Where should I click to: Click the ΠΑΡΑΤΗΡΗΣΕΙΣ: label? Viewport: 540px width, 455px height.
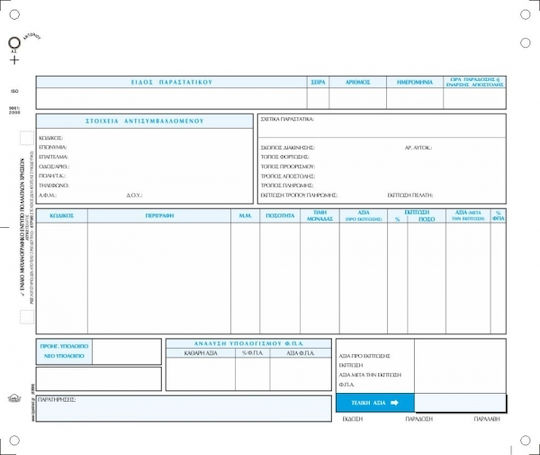click(x=57, y=400)
